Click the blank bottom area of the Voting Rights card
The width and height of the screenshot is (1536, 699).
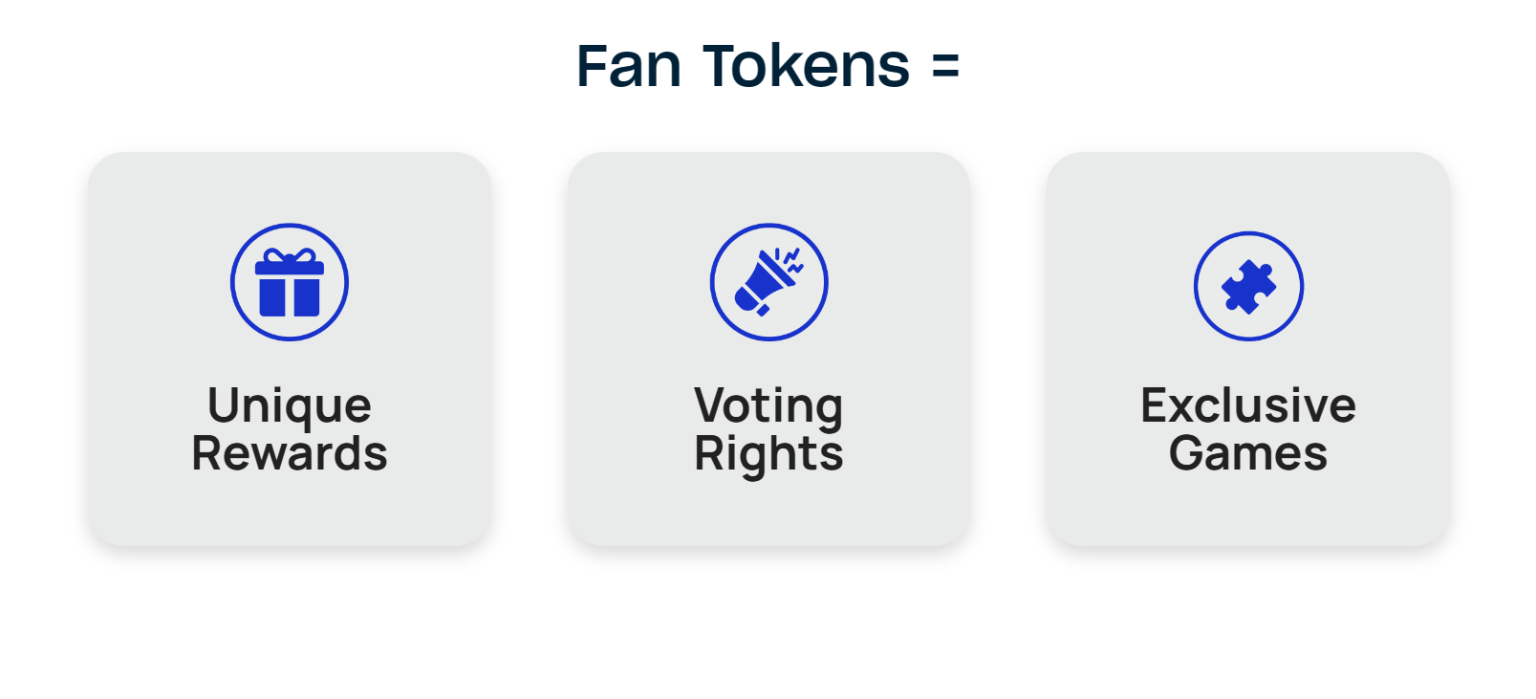click(769, 512)
